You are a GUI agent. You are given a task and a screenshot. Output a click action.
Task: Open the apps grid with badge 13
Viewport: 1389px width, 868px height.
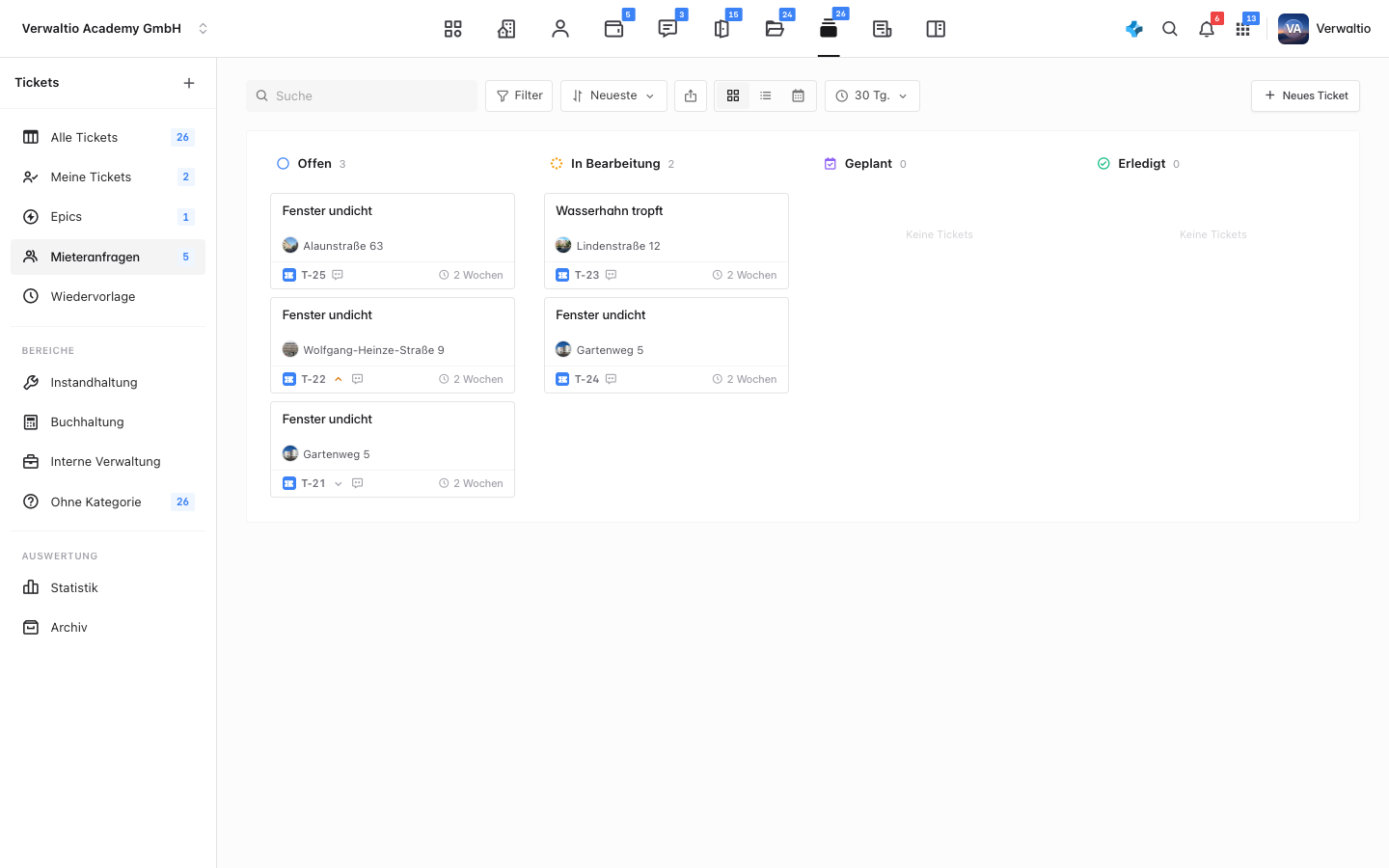coord(1243,29)
